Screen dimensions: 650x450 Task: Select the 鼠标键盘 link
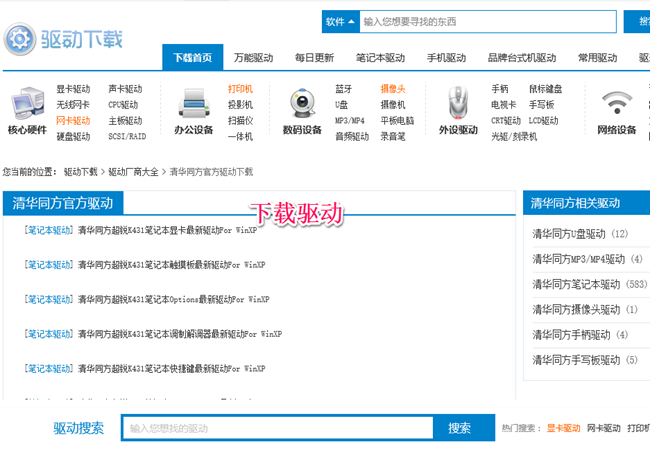pos(546,89)
